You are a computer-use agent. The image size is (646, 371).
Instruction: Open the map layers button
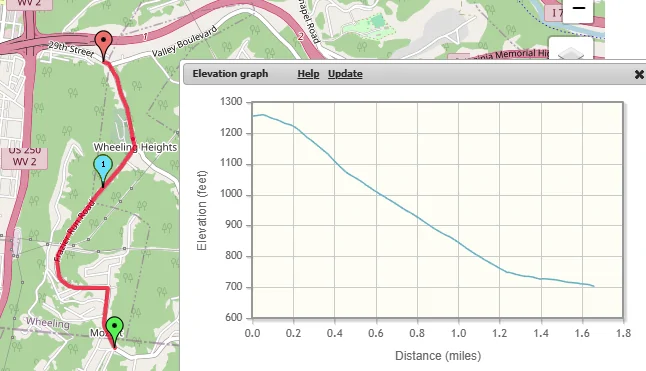click(571, 49)
